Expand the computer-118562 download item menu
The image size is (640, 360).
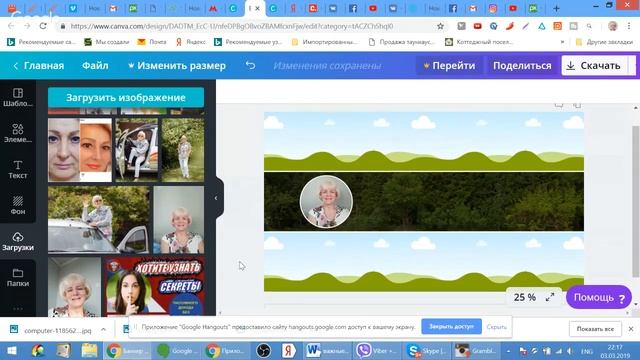click(103, 329)
